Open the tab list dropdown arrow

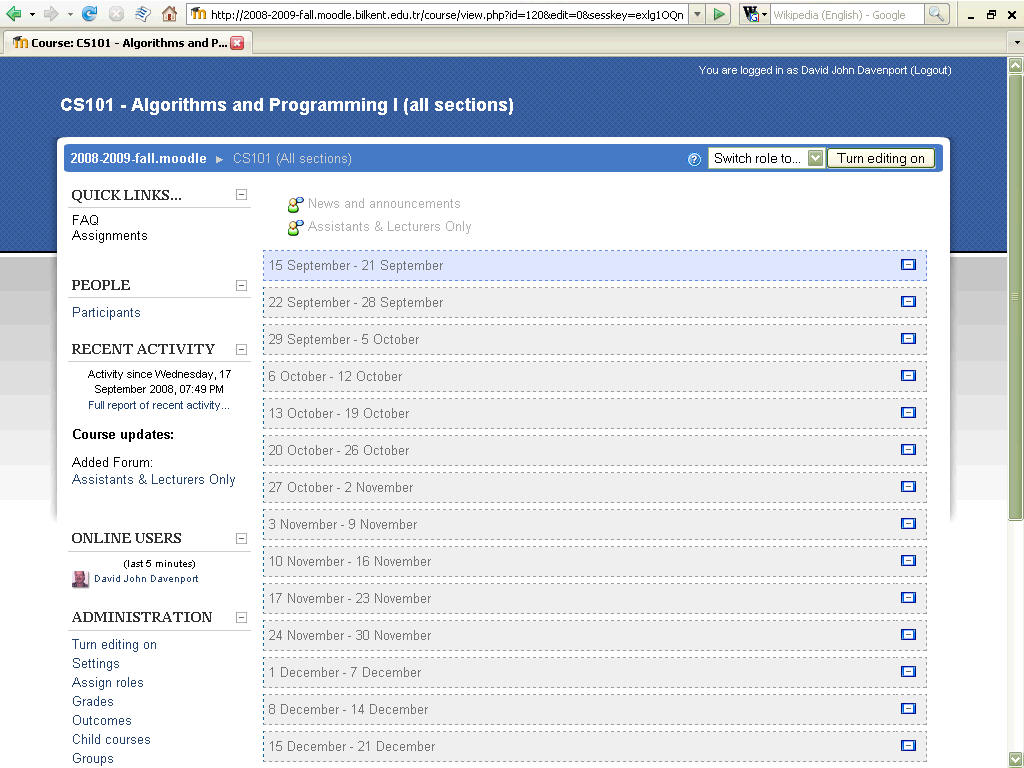pyautogui.click(x=1016, y=43)
